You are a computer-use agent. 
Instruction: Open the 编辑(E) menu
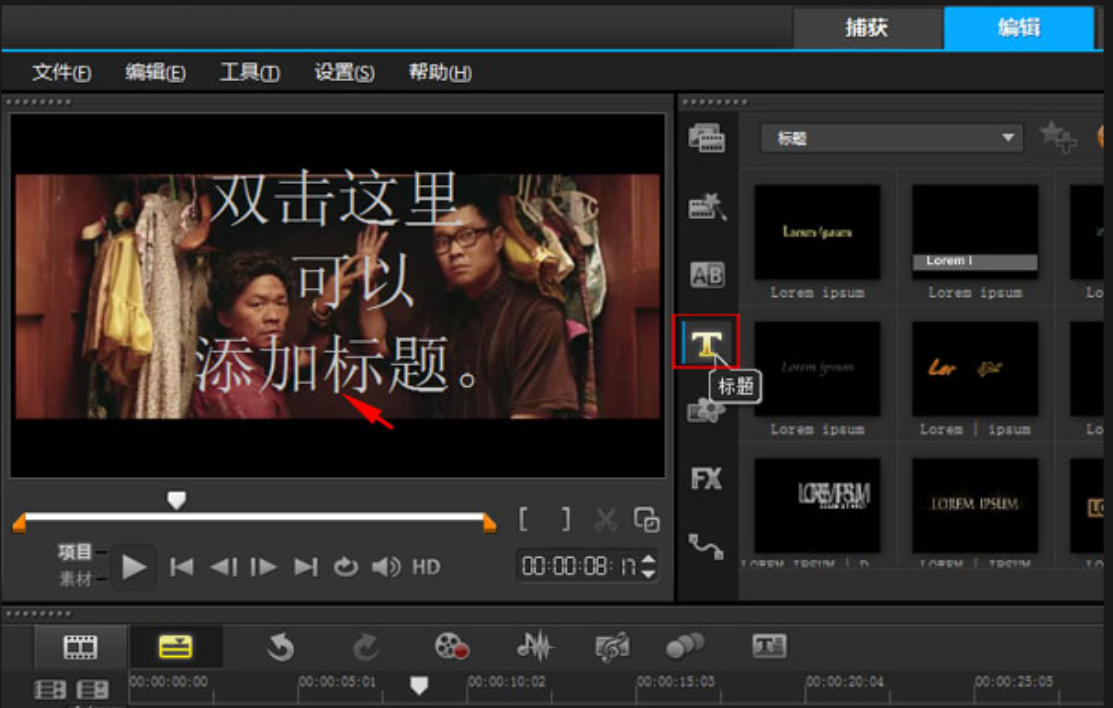coord(155,72)
